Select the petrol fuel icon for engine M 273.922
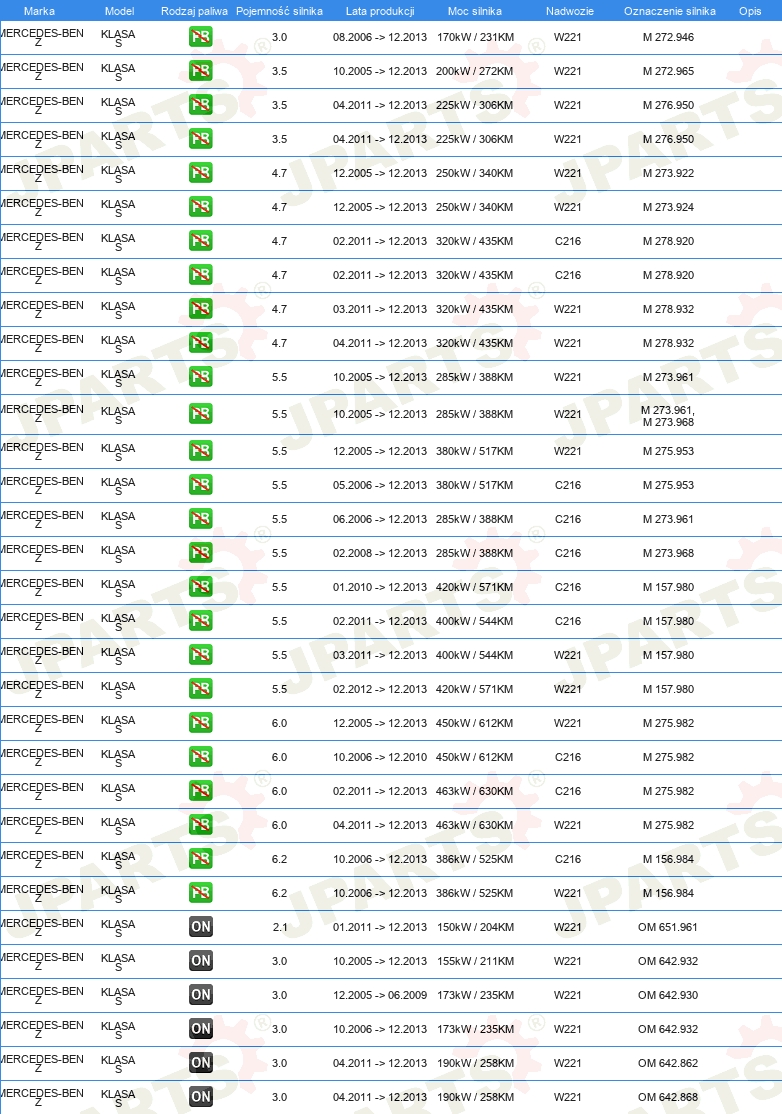Viewport: 782px width, 1114px height. [201, 173]
